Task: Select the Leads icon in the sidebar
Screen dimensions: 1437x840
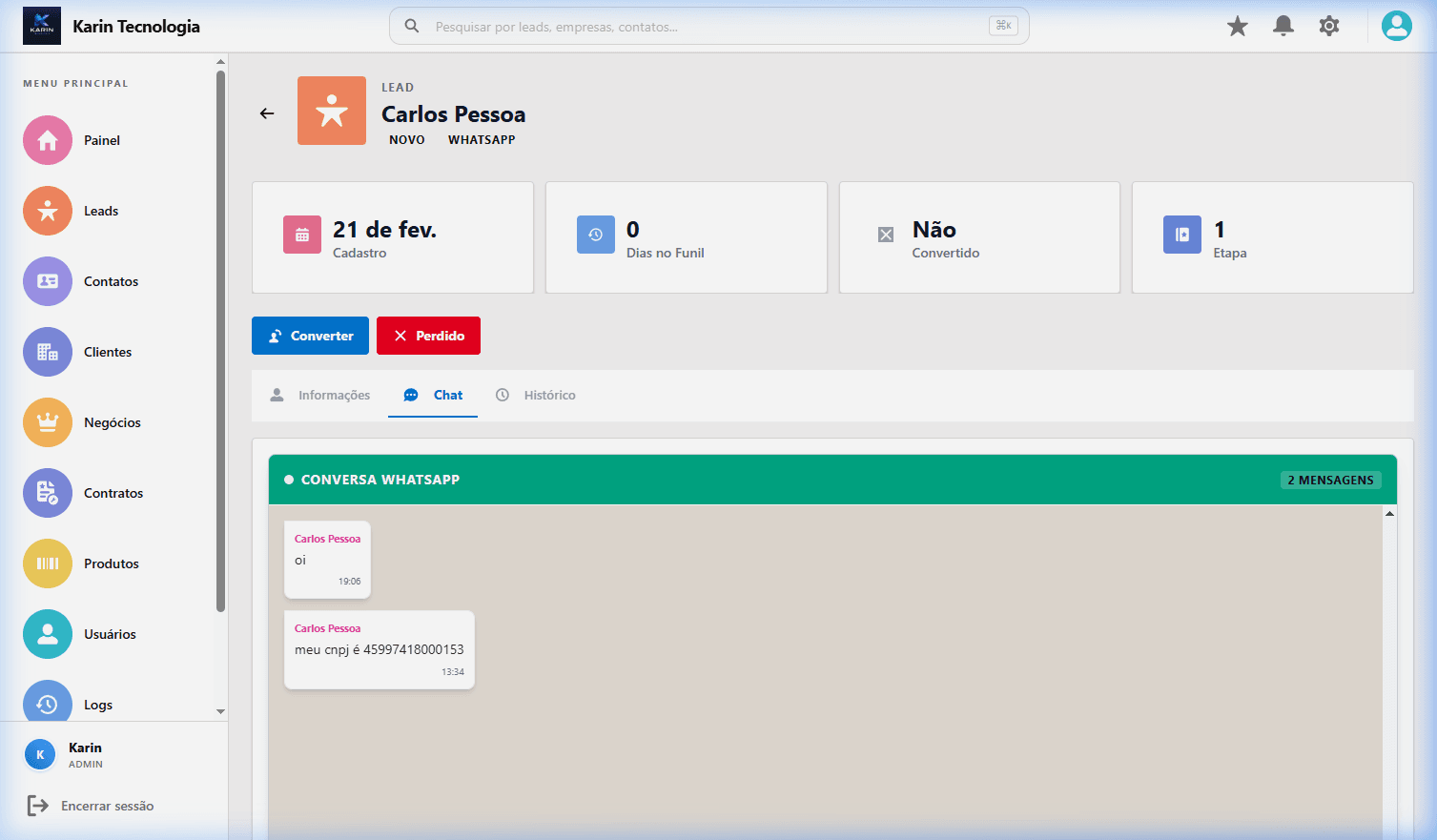Action: [48, 211]
